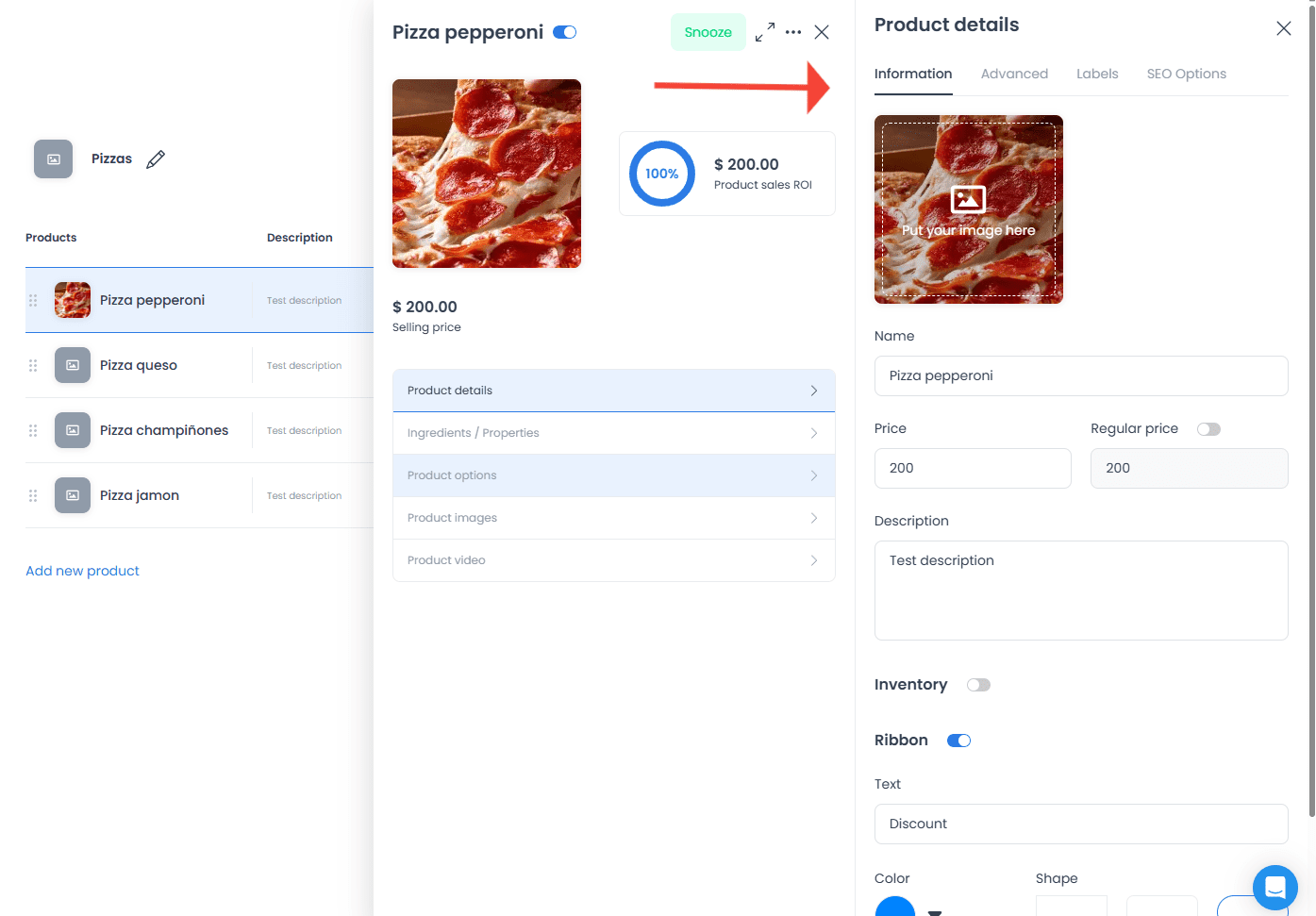Pick the blue ribbon color swatch
The width and height of the screenshot is (1316, 916).
point(895,907)
